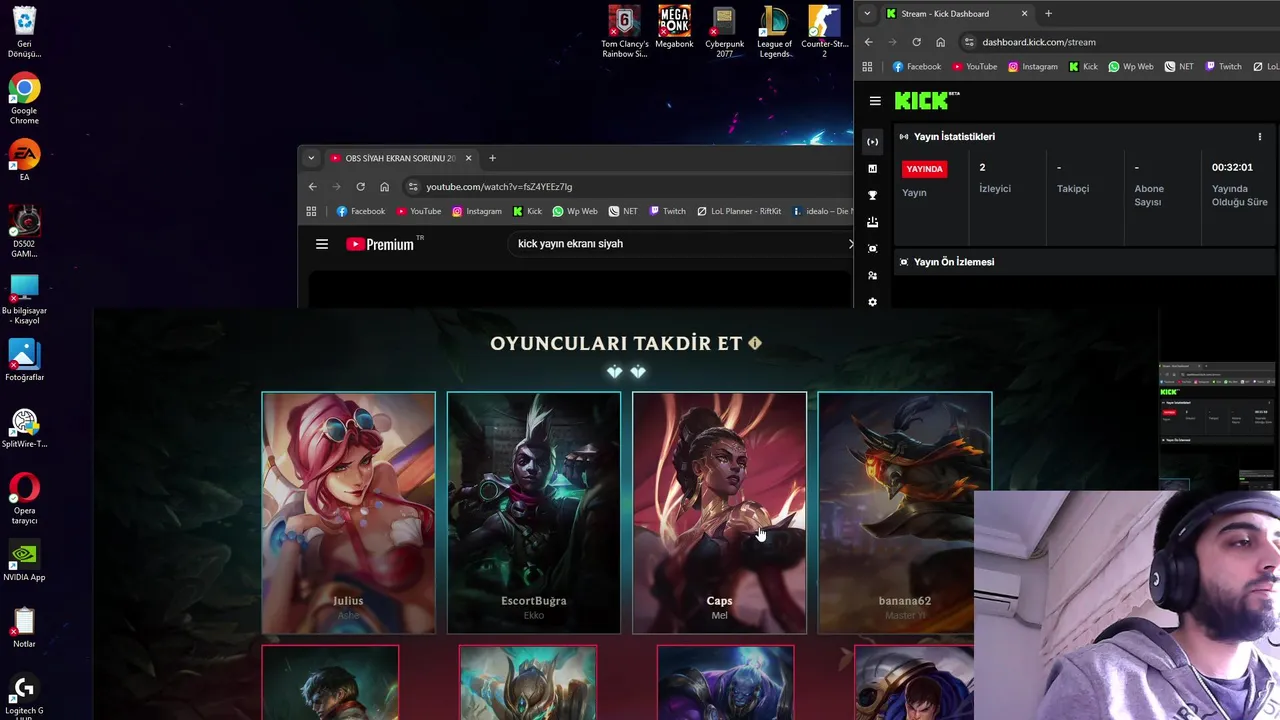
Task: Open the Fotoğraflar desktop icon
Action: [x=24, y=361]
